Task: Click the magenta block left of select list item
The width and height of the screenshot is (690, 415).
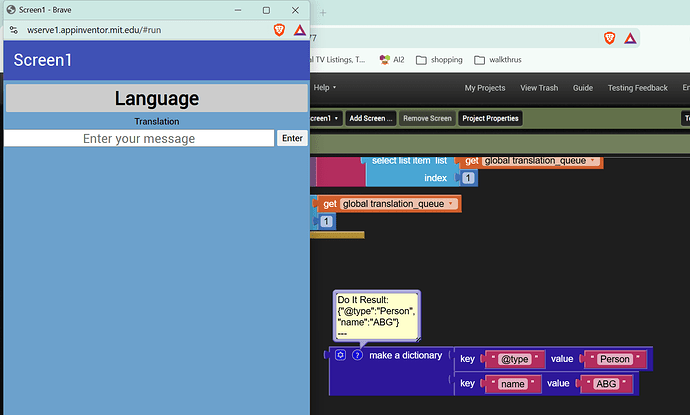Action: 341,171
